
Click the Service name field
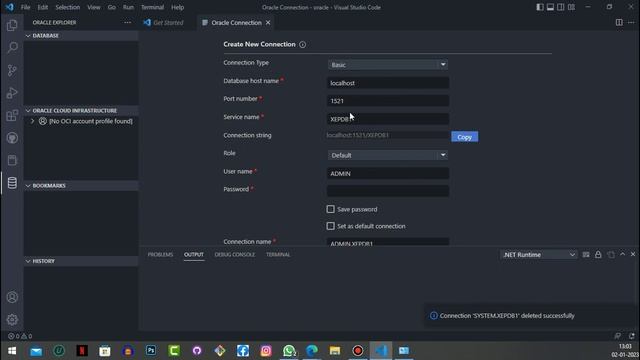388,119
